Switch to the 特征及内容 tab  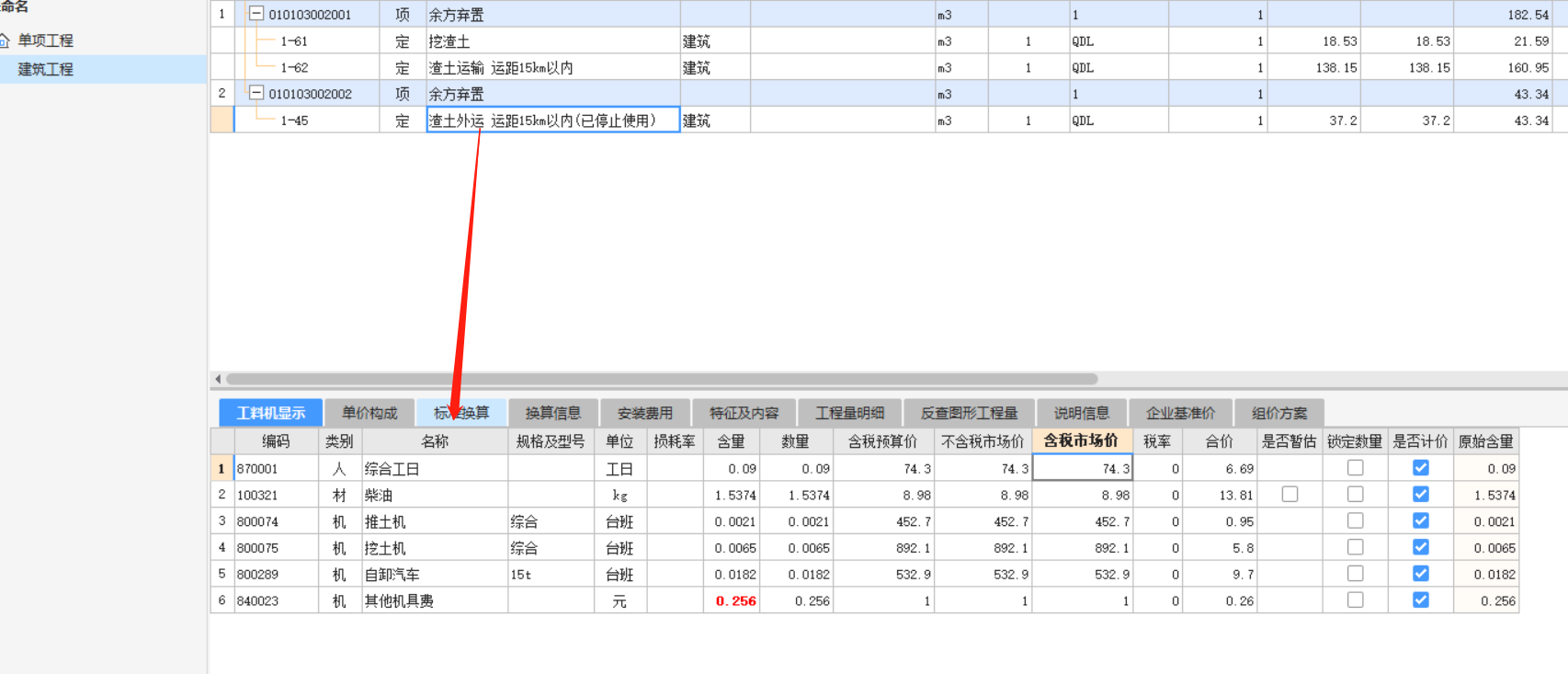744,413
